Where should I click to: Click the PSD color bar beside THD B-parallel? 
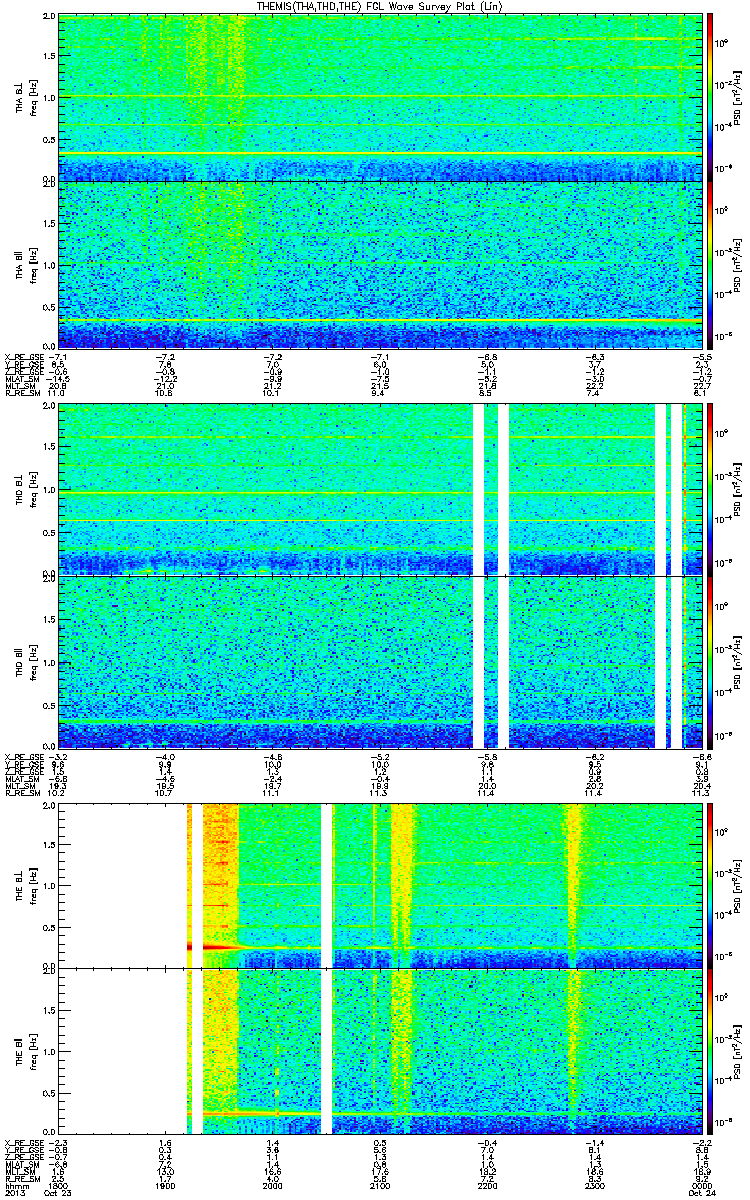pos(710,662)
